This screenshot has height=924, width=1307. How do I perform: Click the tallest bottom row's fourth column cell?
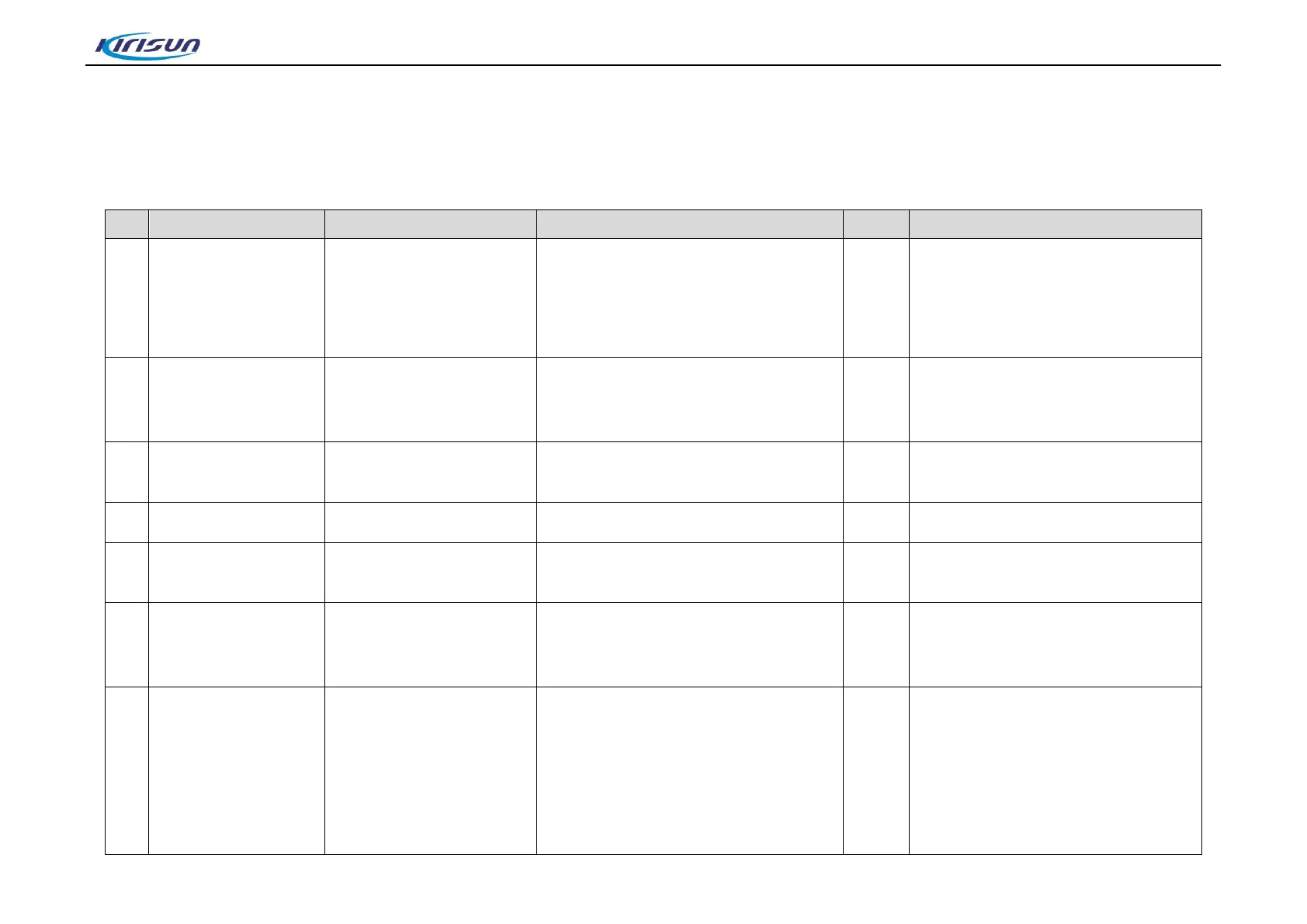pos(689,771)
